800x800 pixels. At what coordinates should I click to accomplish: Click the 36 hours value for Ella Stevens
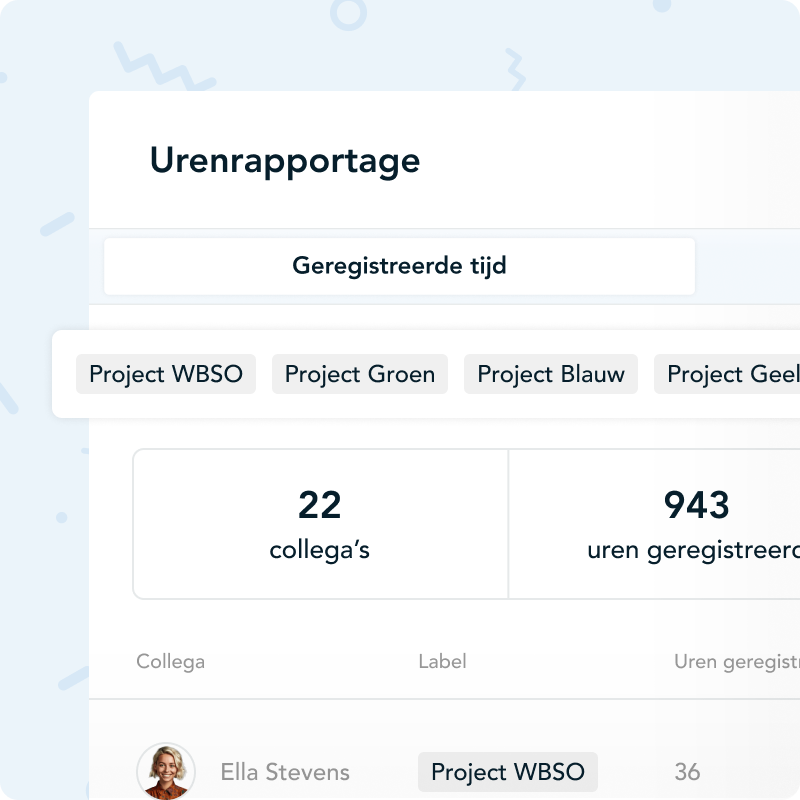687,772
